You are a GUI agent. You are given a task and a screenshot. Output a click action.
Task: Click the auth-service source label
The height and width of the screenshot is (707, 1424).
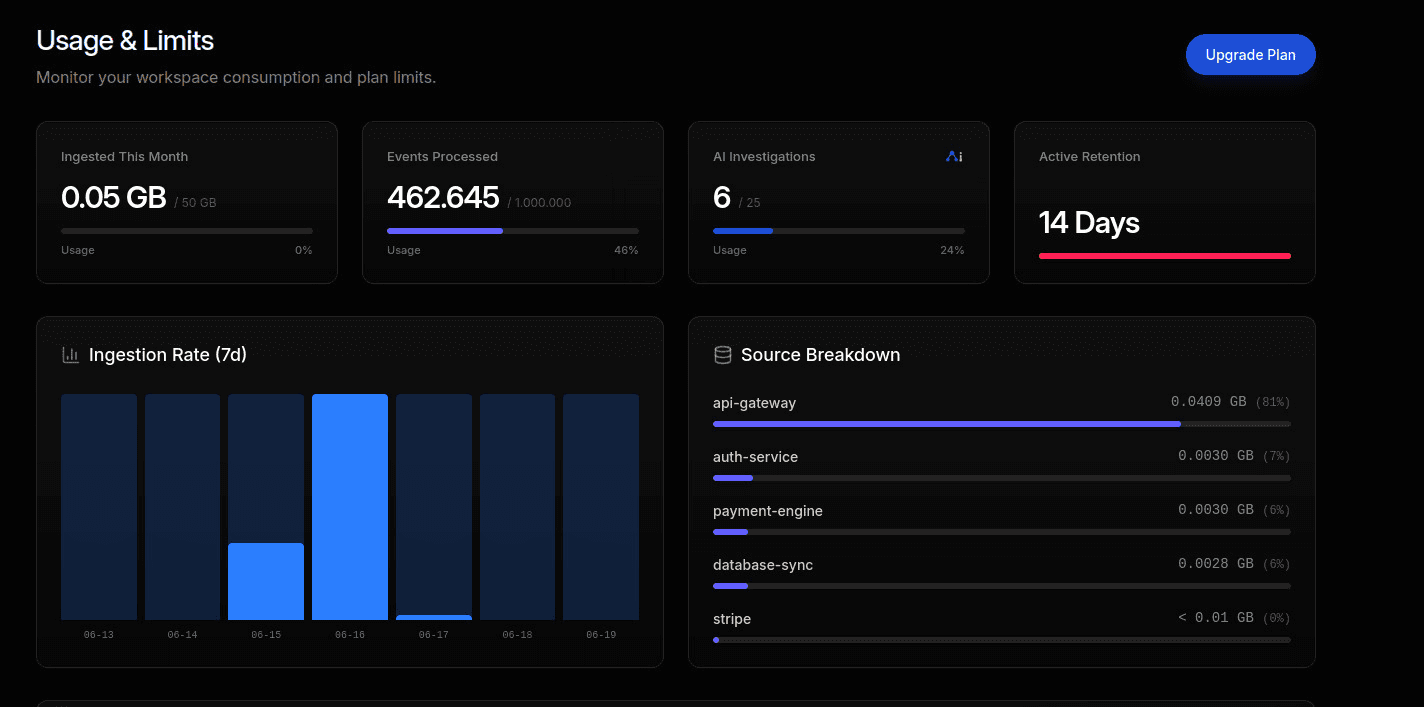[x=755, y=457]
